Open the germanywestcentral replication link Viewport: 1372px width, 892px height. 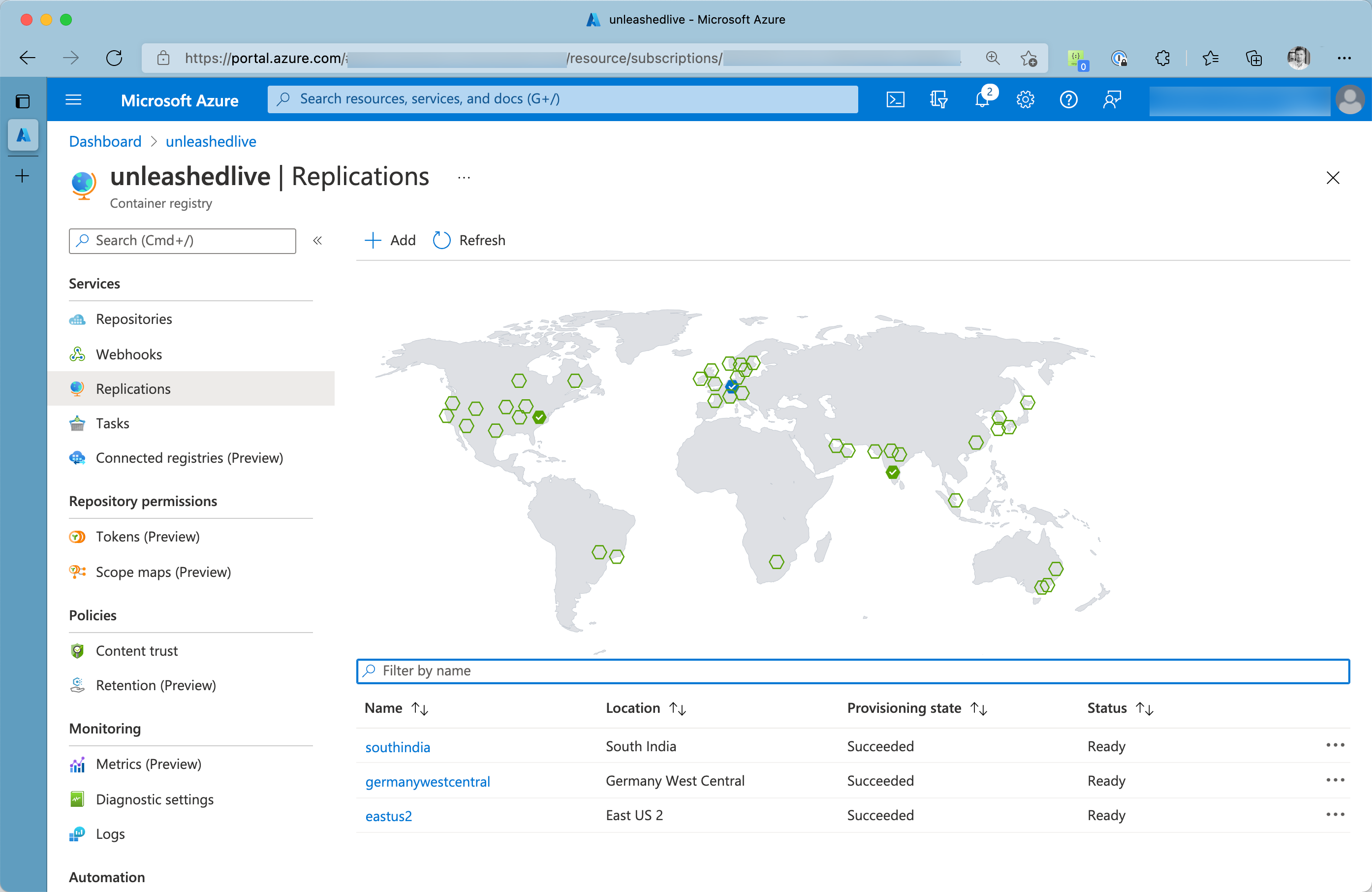click(x=427, y=781)
